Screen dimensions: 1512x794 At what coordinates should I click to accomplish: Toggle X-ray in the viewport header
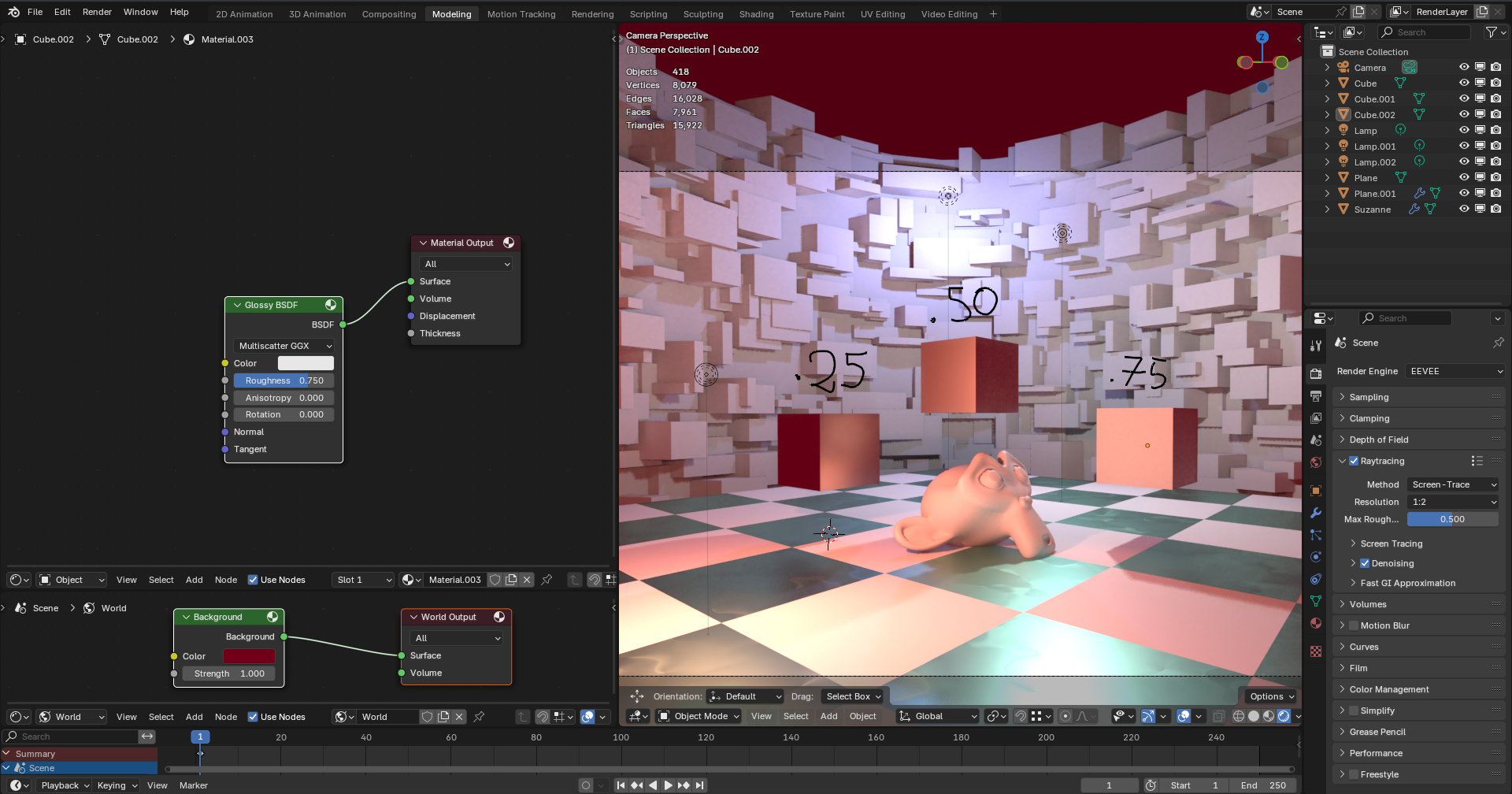click(1218, 716)
